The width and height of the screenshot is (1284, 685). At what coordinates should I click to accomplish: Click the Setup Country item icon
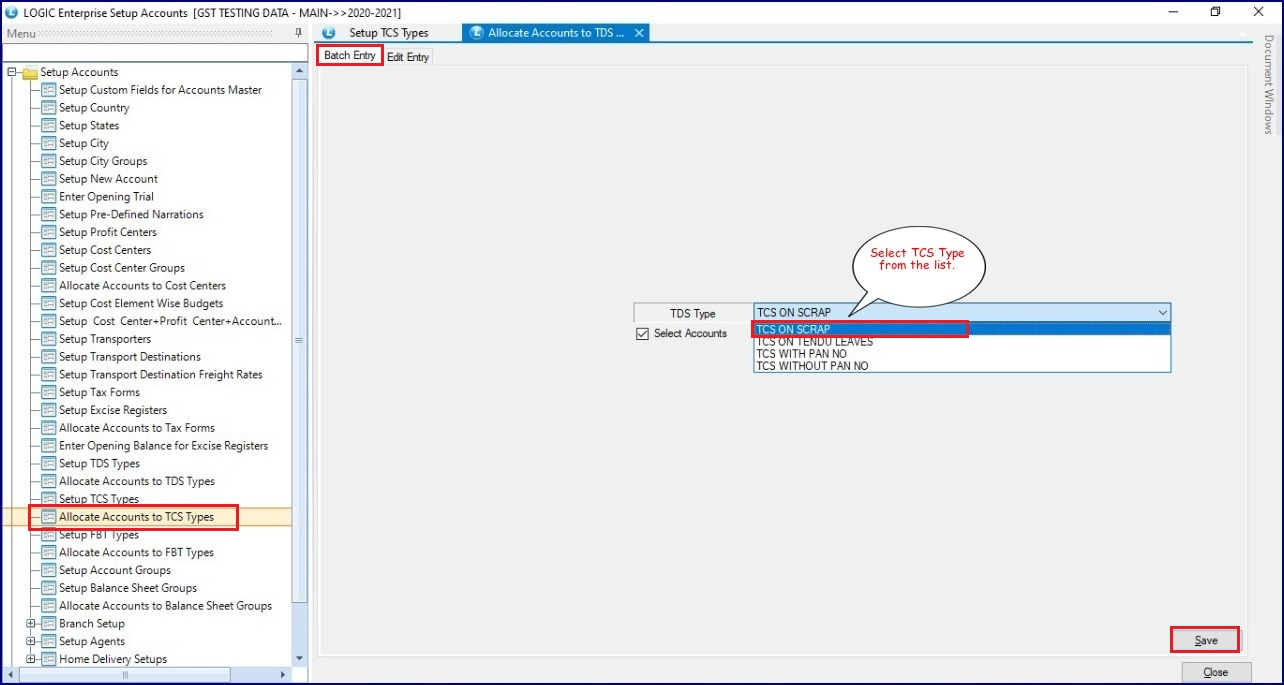(49, 108)
